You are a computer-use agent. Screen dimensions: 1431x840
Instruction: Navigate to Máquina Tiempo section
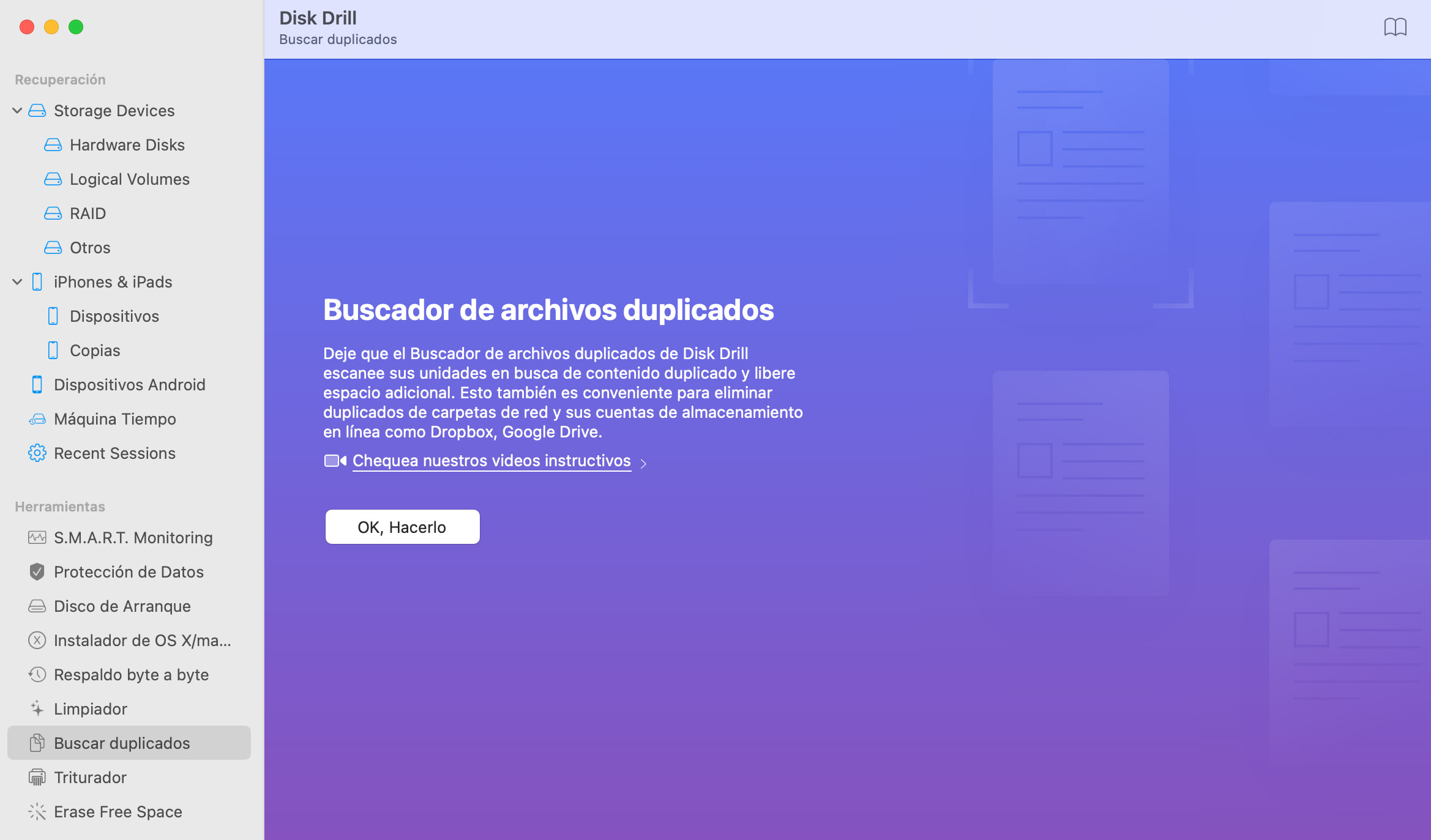pyautogui.click(x=115, y=419)
